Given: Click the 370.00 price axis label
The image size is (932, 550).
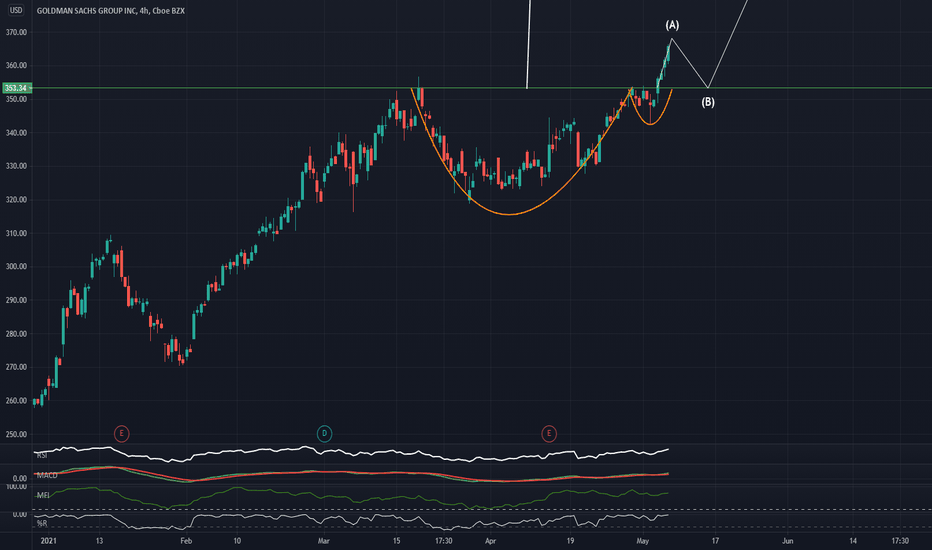Looking at the screenshot, I should (17, 32).
